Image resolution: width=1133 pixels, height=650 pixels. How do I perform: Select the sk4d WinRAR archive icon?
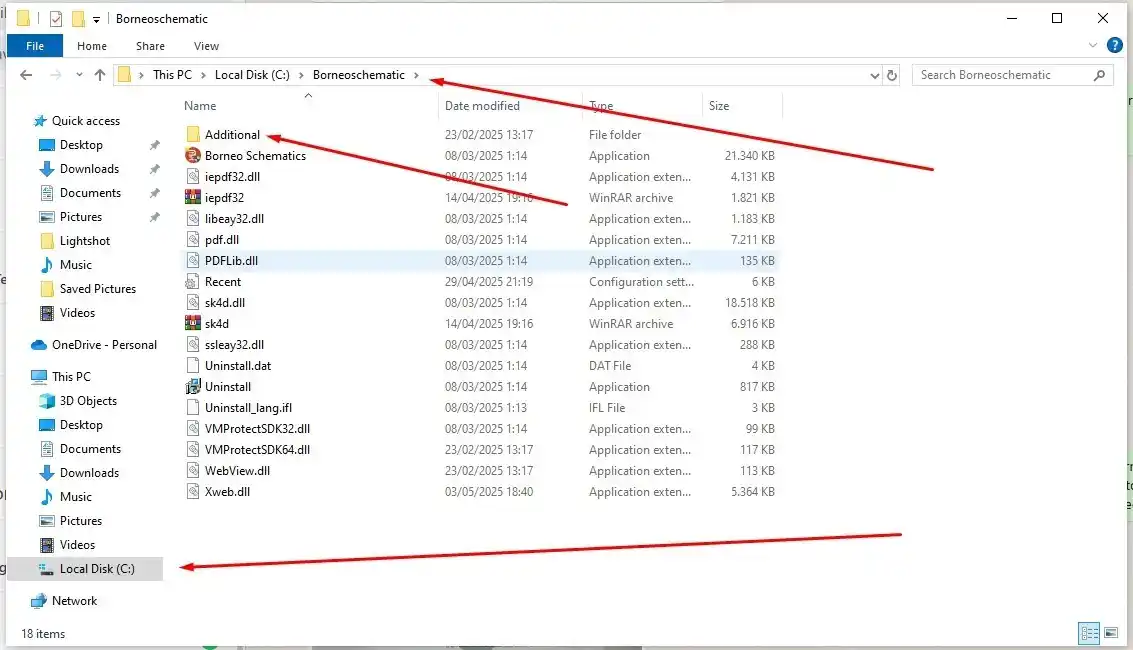193,324
